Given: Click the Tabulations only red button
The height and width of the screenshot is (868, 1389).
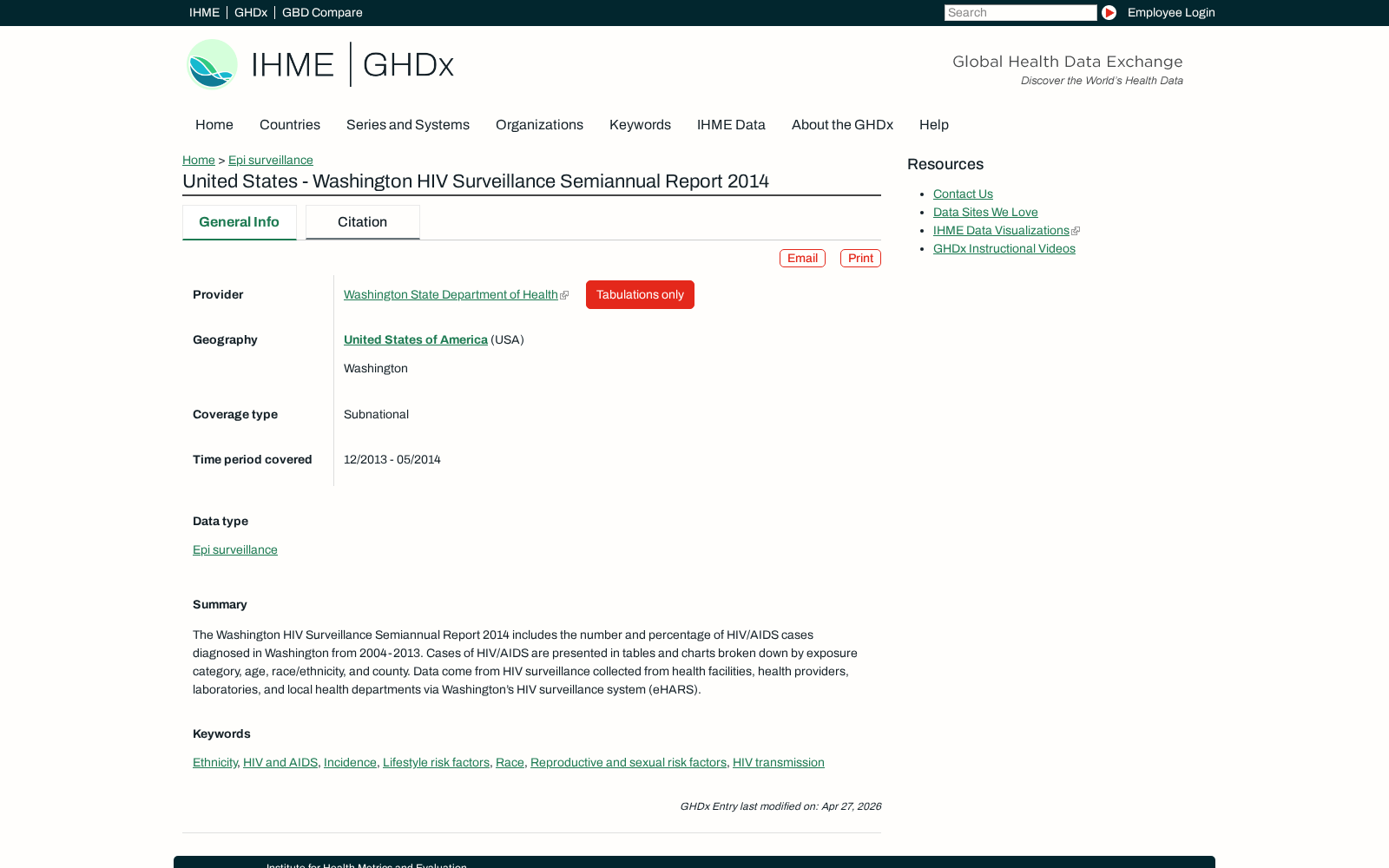Looking at the screenshot, I should [640, 295].
